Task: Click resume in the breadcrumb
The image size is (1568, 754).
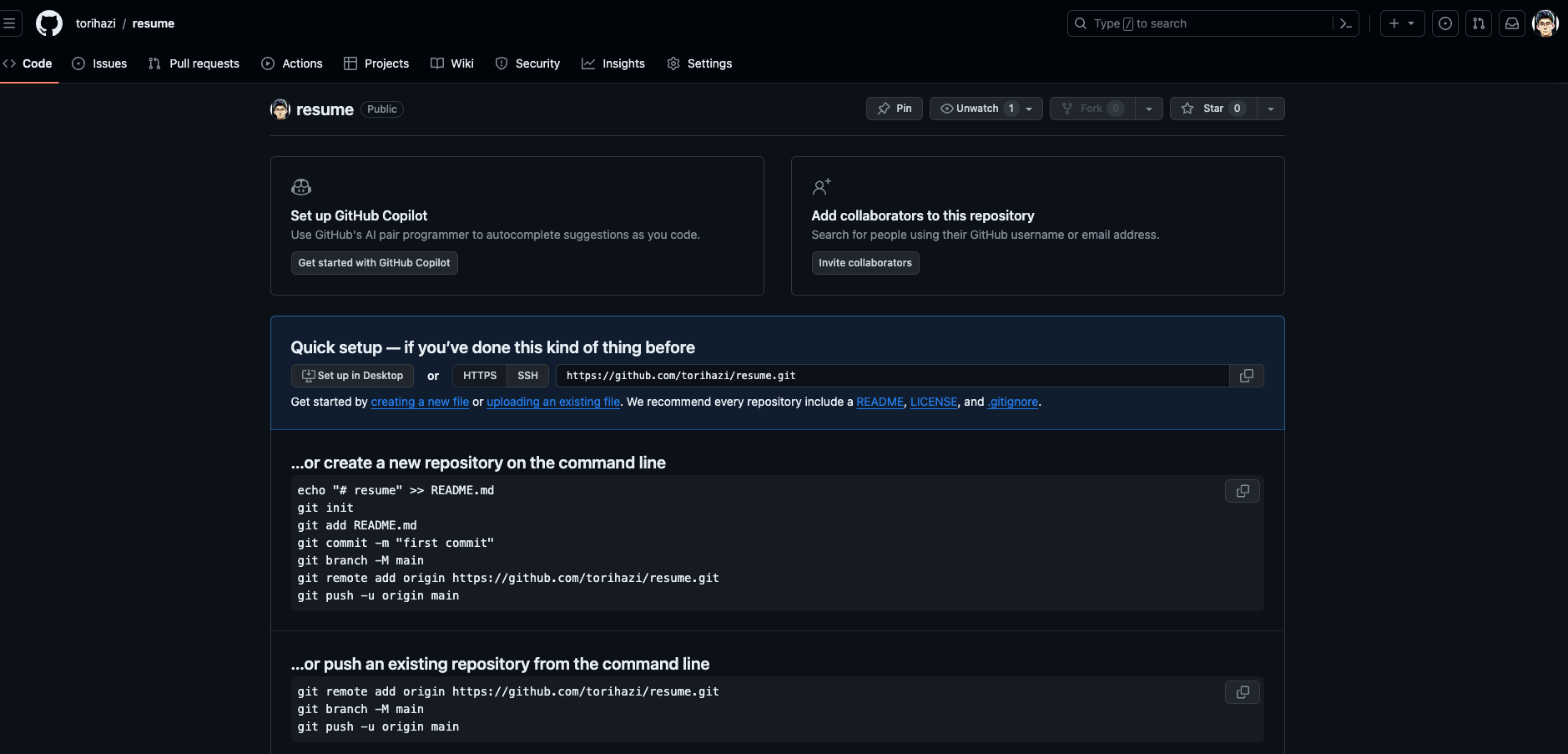Action: (x=154, y=23)
